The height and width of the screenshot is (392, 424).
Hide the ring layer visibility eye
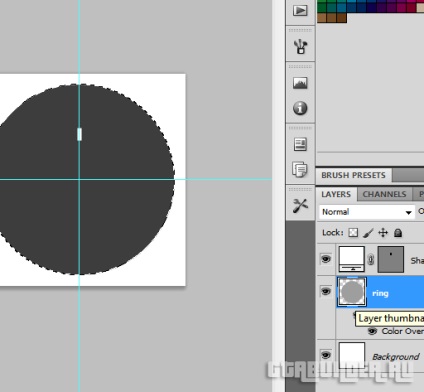pos(326,291)
